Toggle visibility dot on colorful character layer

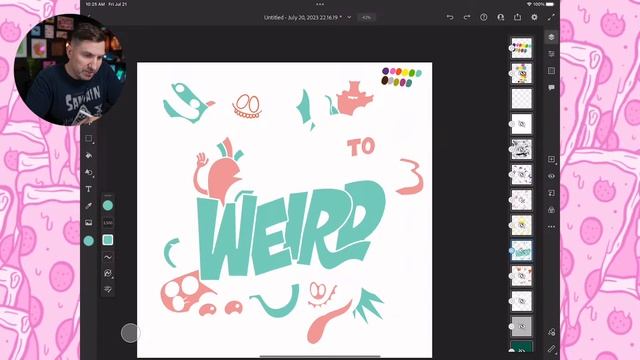tap(512, 73)
